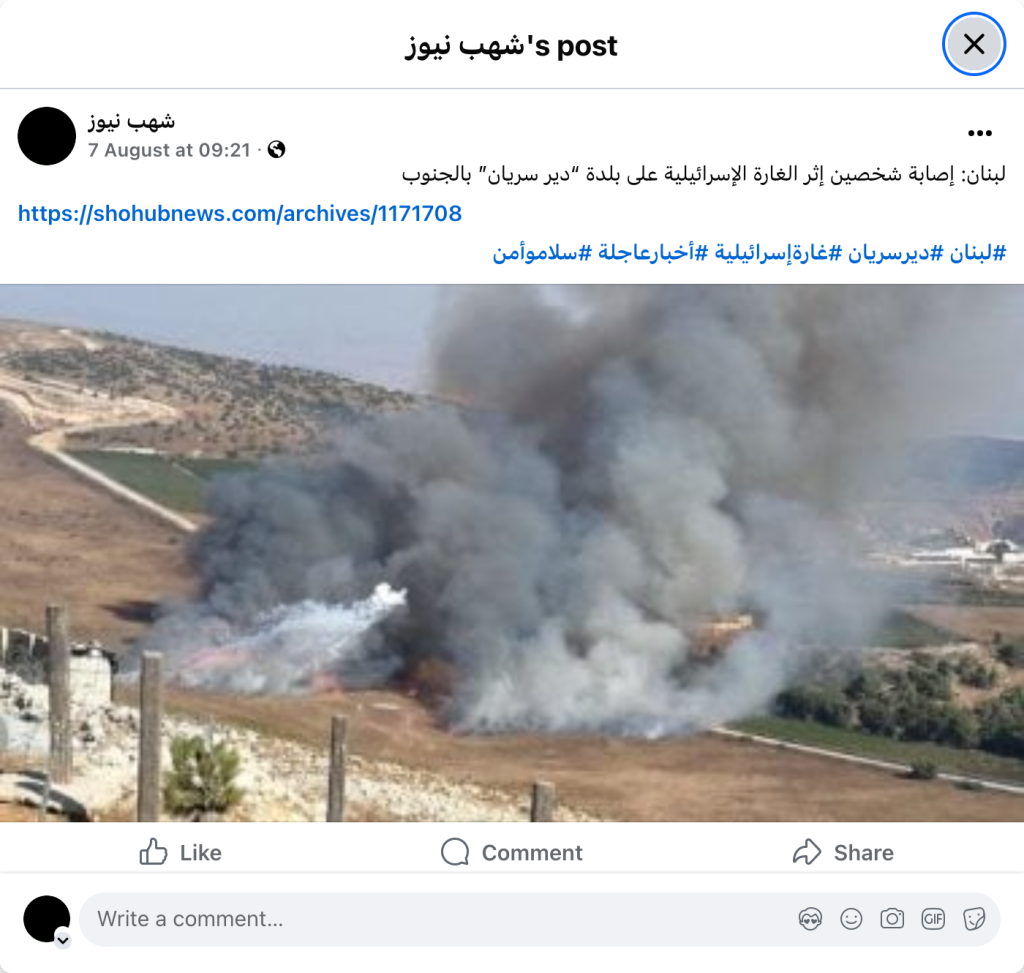Share the post
1024x973 pixels.
pyautogui.click(x=843, y=852)
